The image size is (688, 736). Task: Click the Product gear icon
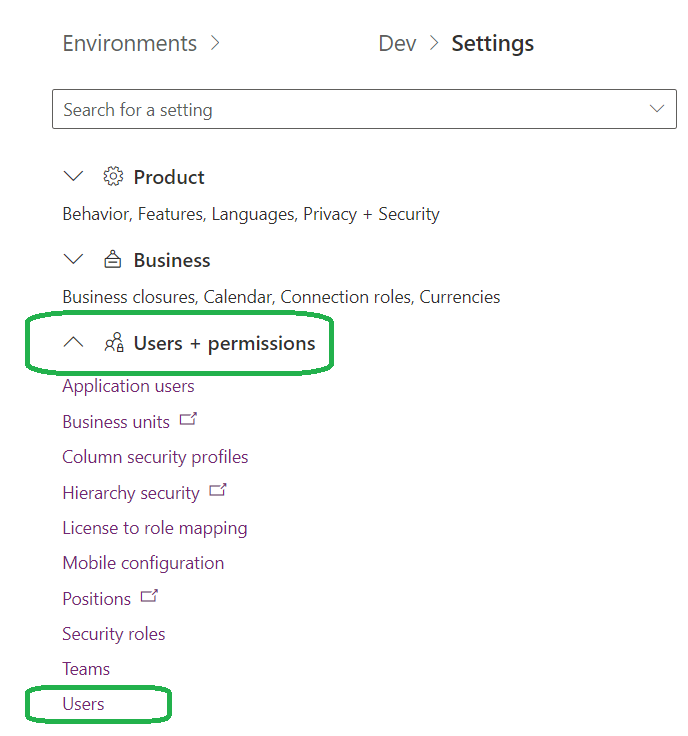tap(113, 176)
